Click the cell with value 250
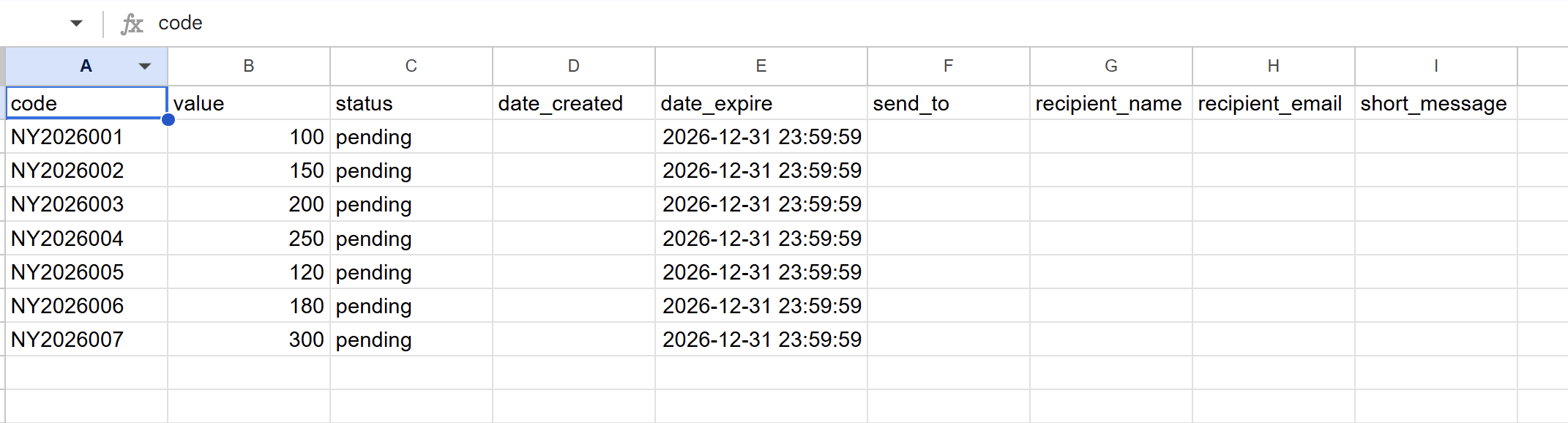1568x423 pixels. coord(249,239)
